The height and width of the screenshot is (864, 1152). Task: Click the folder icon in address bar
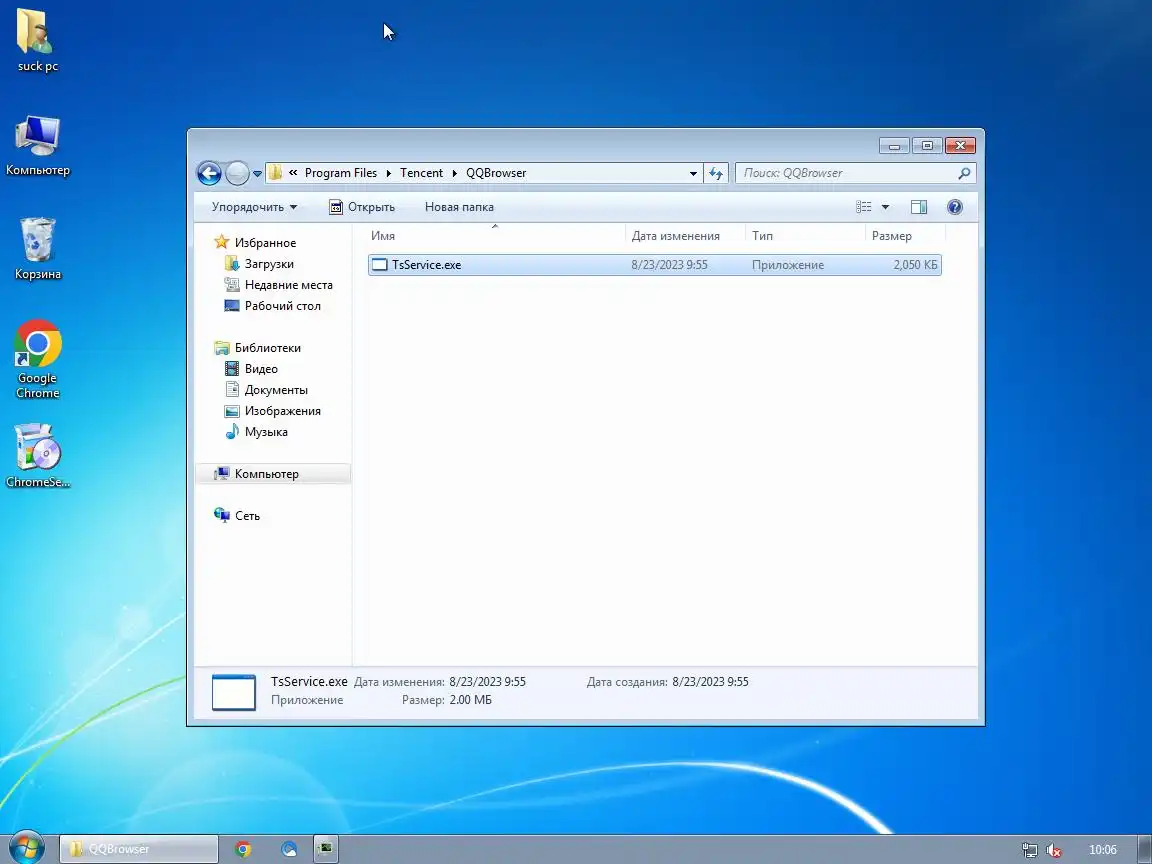(276, 173)
